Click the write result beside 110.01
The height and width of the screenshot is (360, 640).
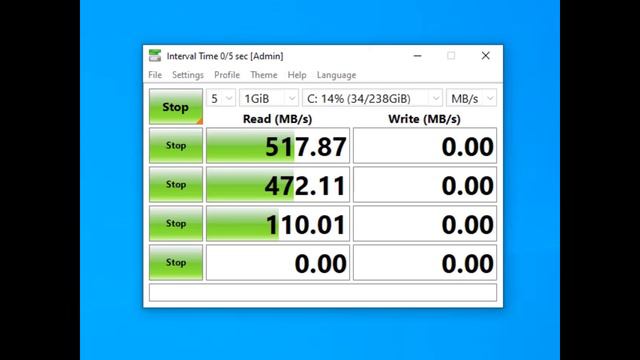point(425,224)
